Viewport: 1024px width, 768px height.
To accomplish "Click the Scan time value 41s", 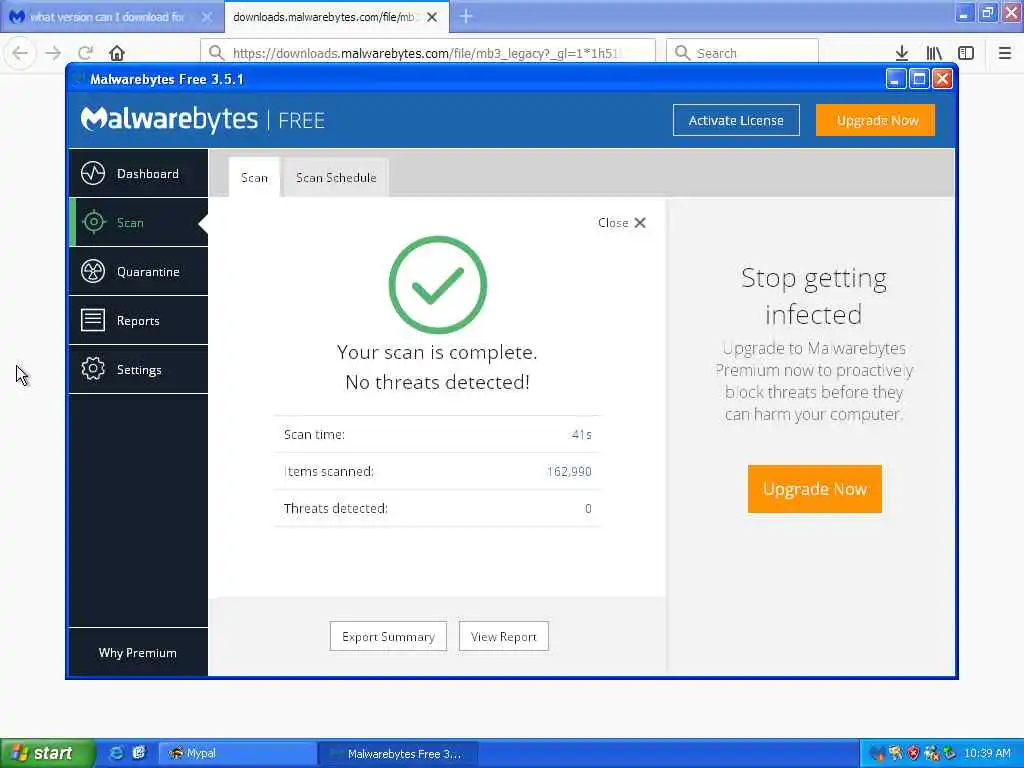I will 581,435.
